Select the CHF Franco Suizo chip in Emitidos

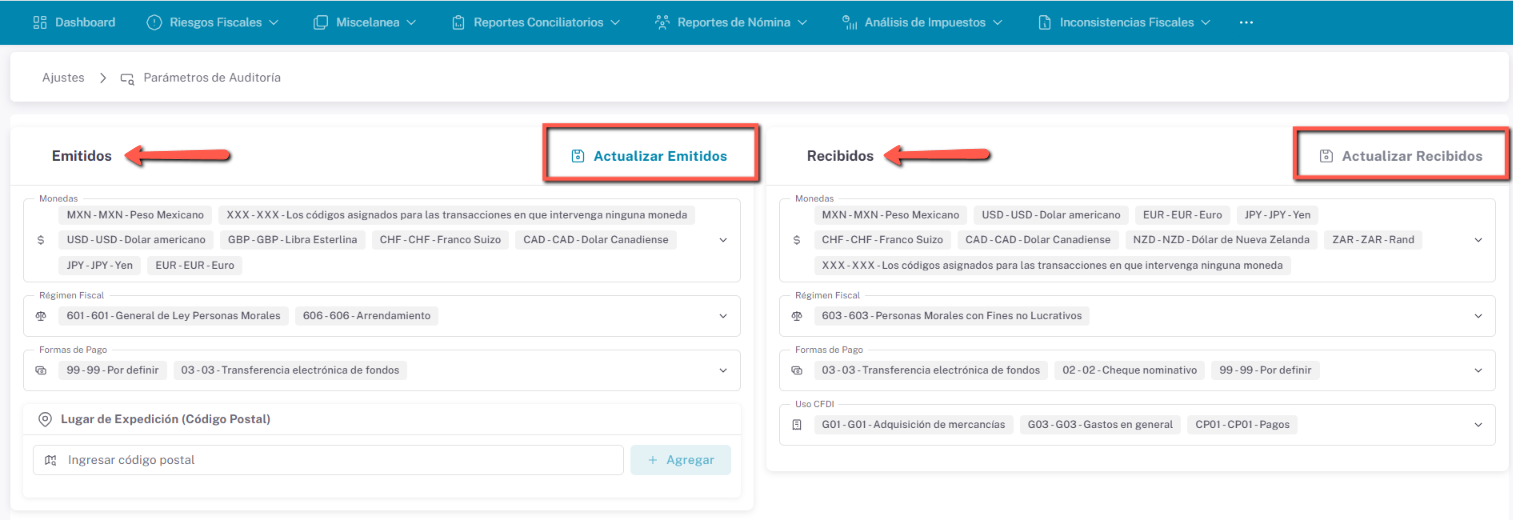pyautogui.click(x=441, y=240)
